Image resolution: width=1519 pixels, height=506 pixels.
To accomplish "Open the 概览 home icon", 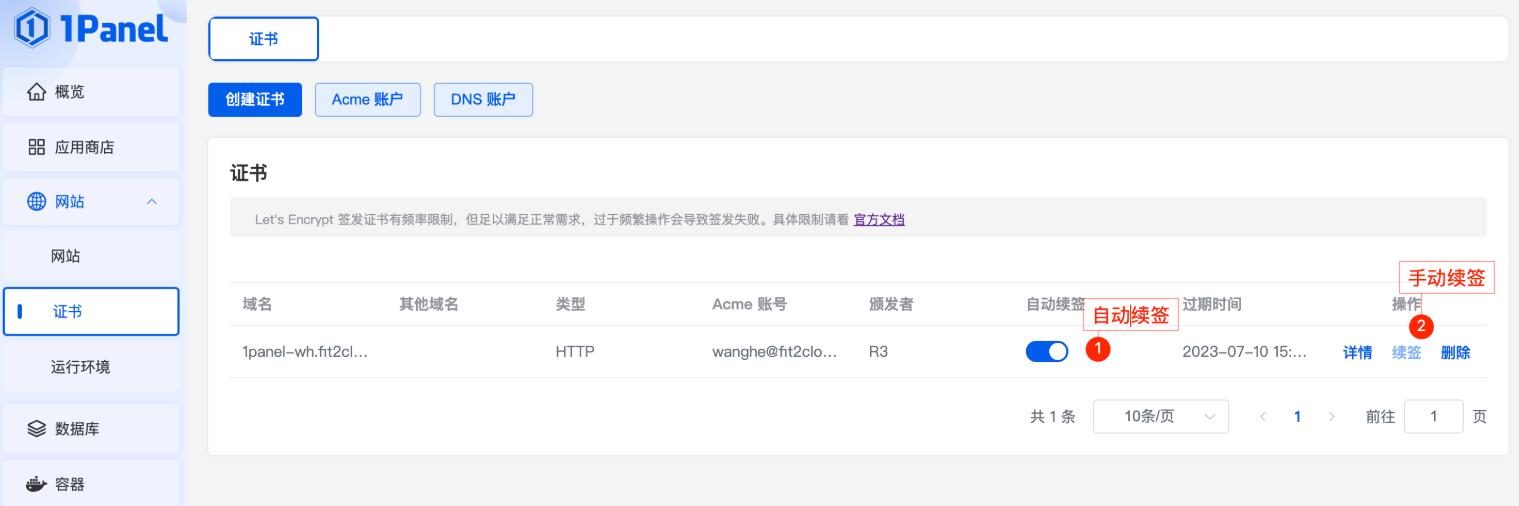I will (36, 92).
